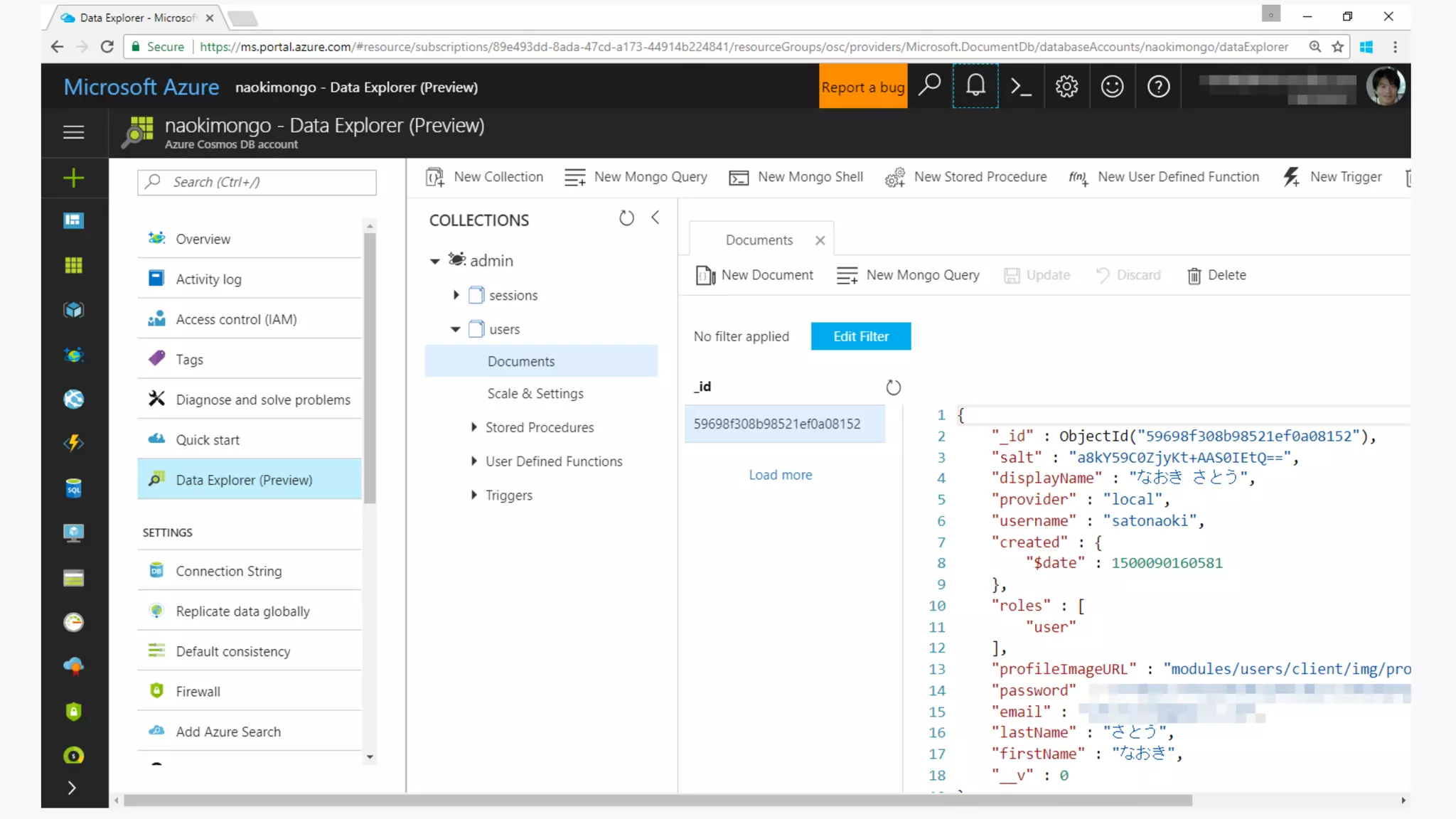Image resolution: width=1456 pixels, height=819 pixels.
Task: Select Scale & Settings under users
Action: pyautogui.click(x=535, y=394)
